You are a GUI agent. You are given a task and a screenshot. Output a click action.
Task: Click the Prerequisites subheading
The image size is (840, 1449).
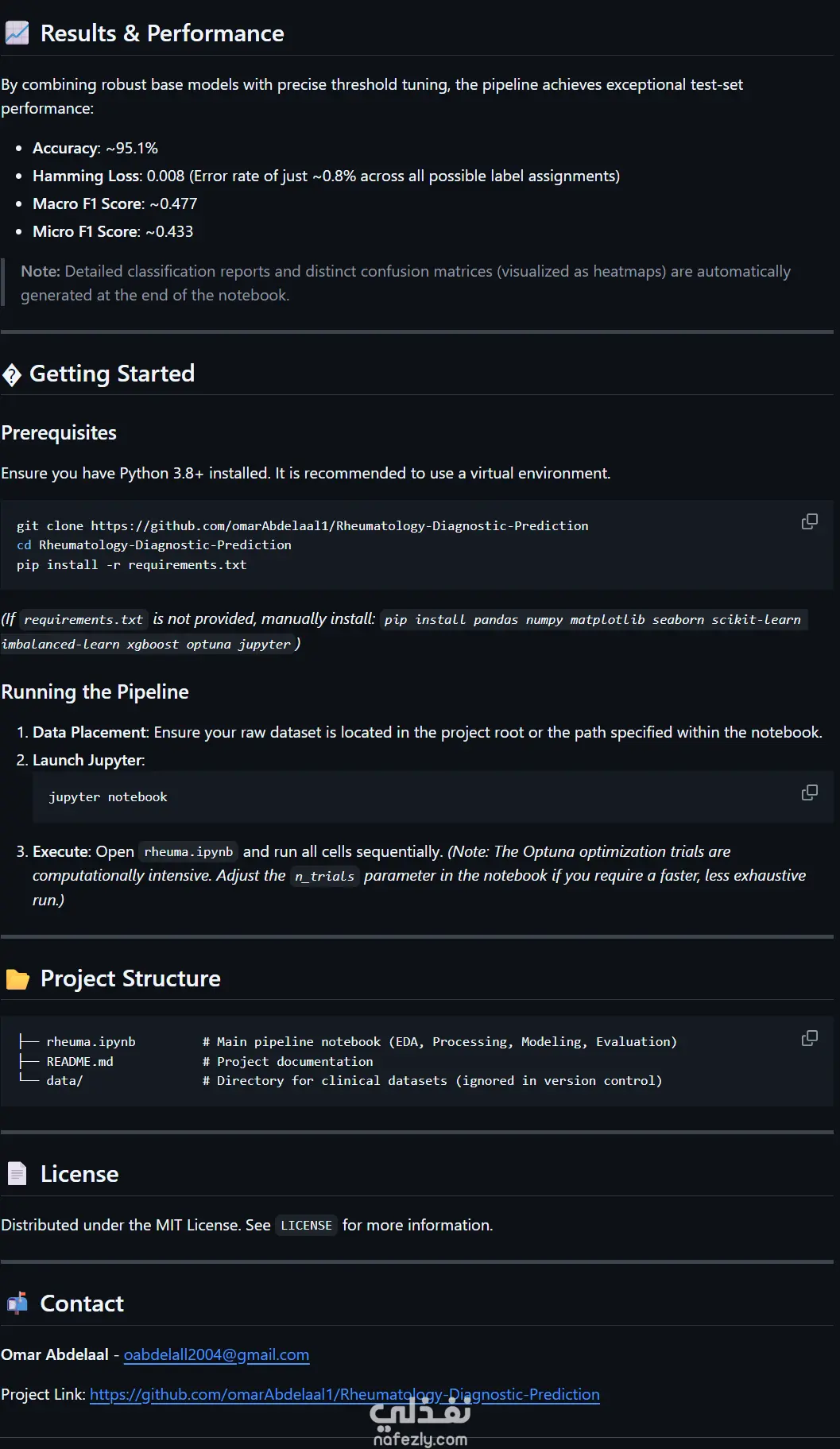coord(59,433)
